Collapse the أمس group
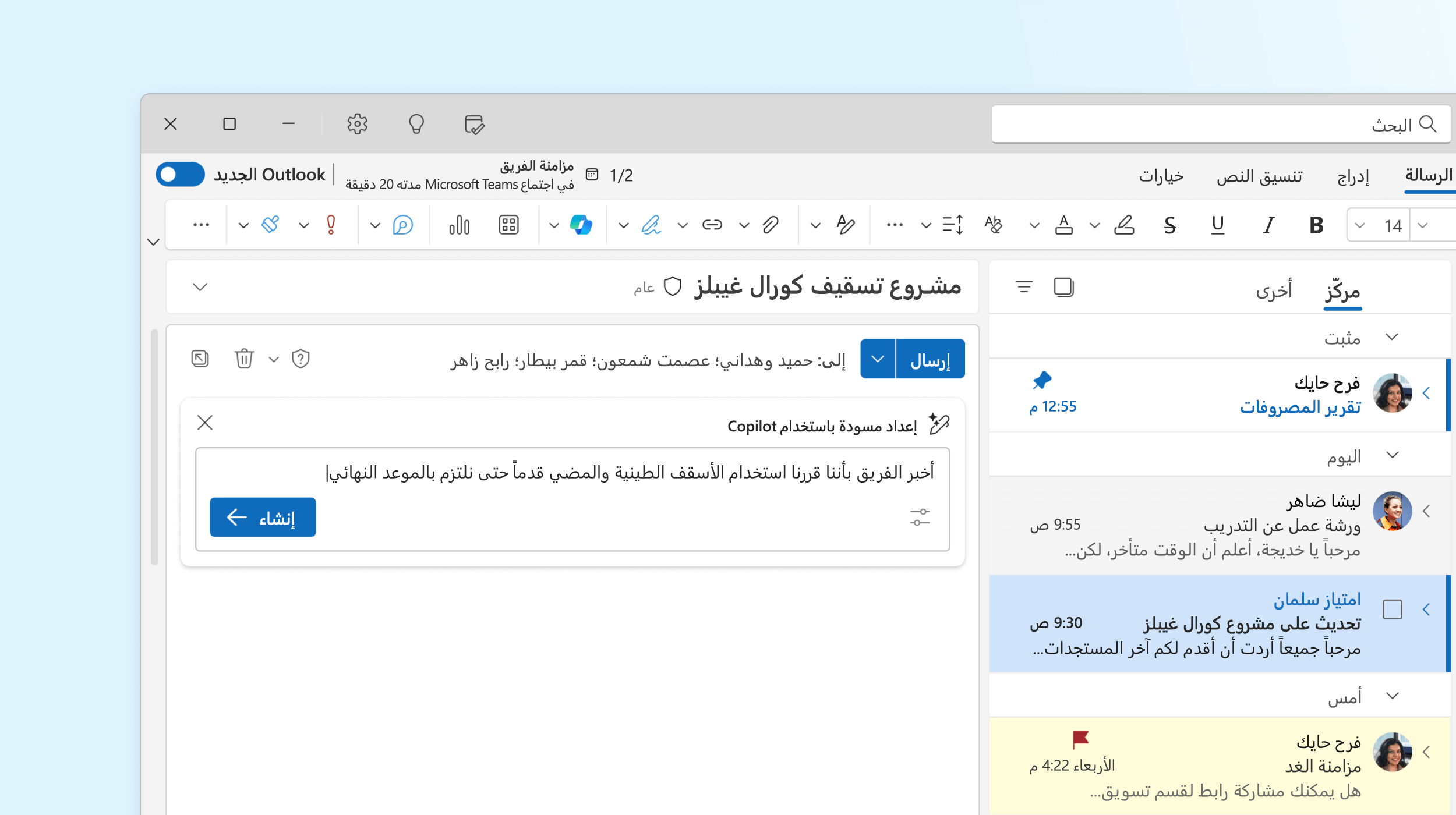 1393,696
